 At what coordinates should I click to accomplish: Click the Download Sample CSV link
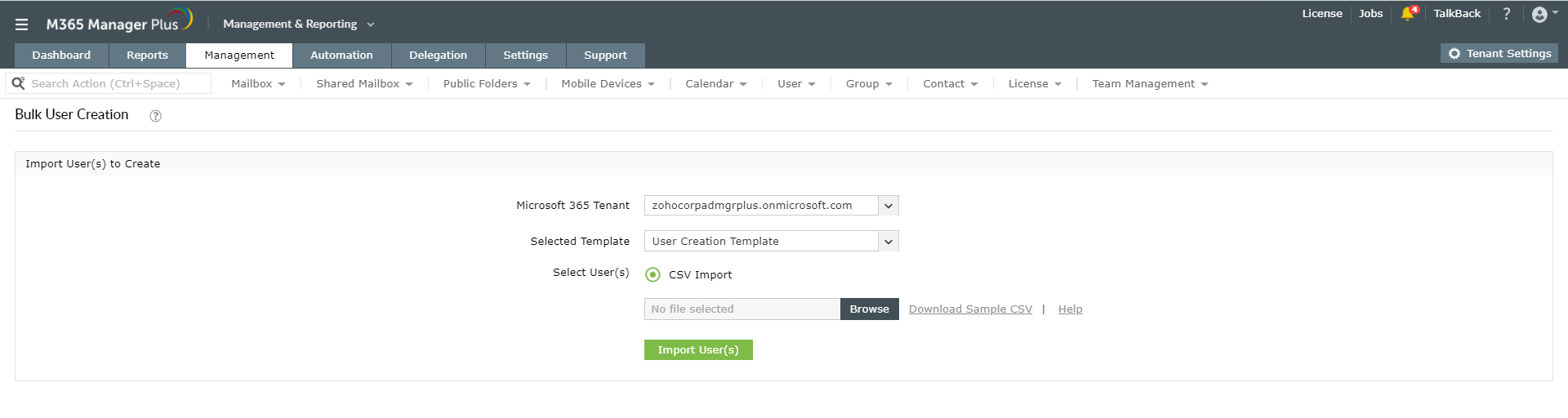(x=970, y=309)
